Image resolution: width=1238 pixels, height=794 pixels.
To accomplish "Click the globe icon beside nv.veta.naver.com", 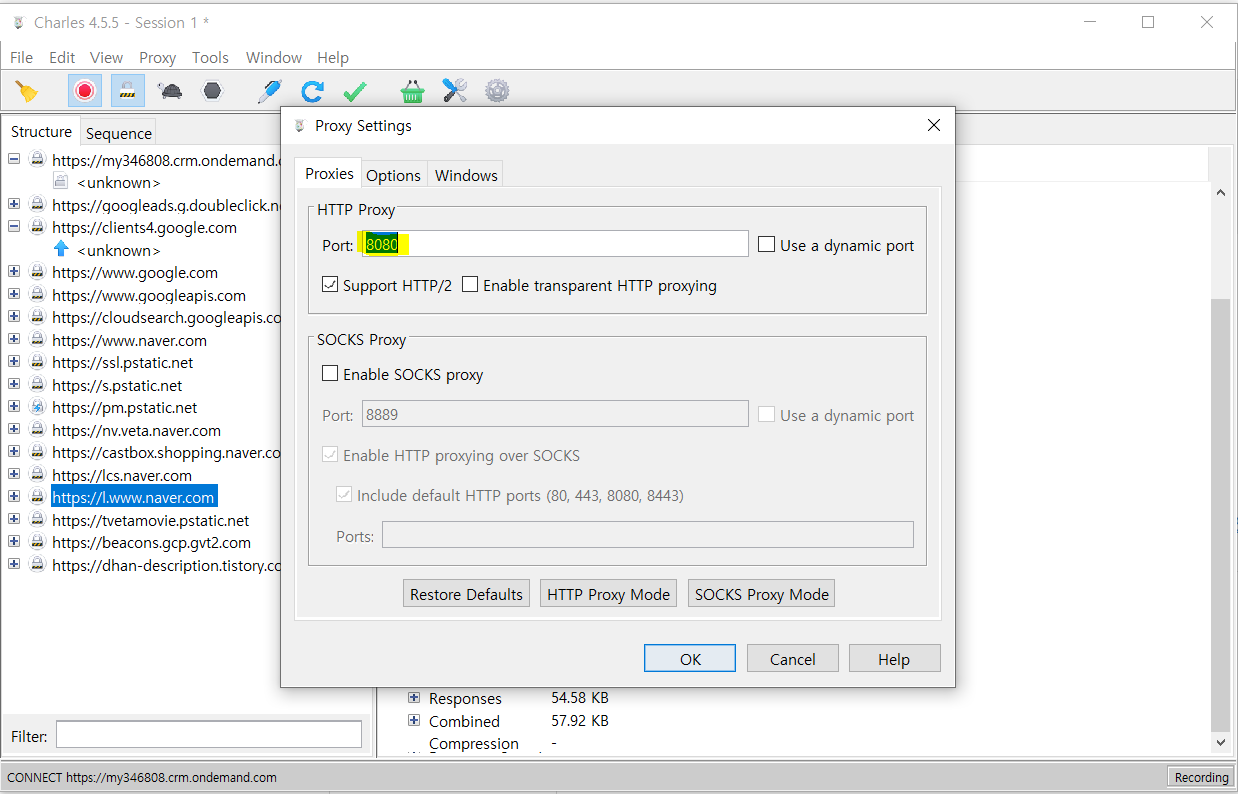I will coord(37,430).
